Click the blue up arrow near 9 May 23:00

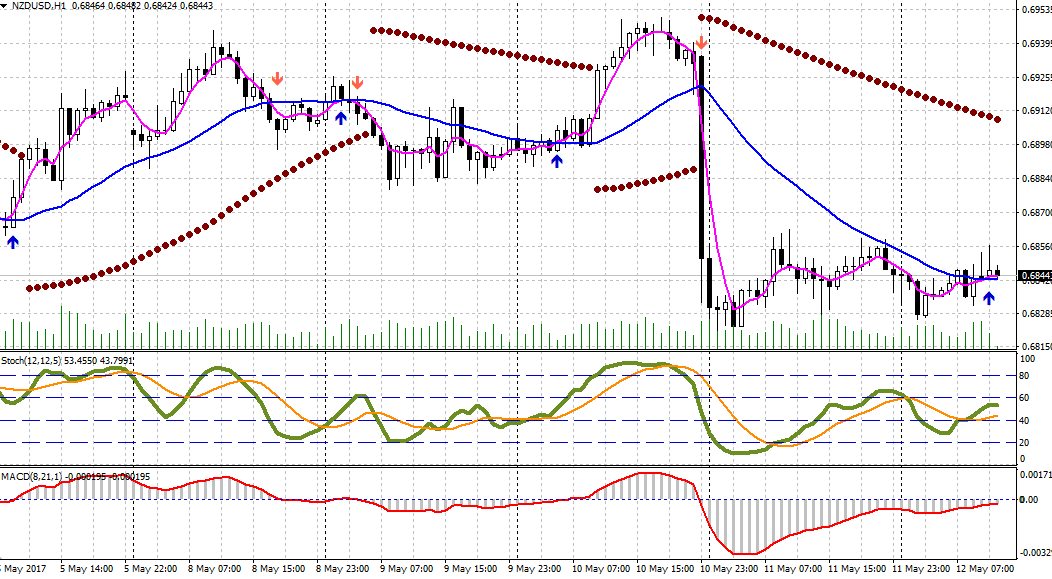click(557, 159)
